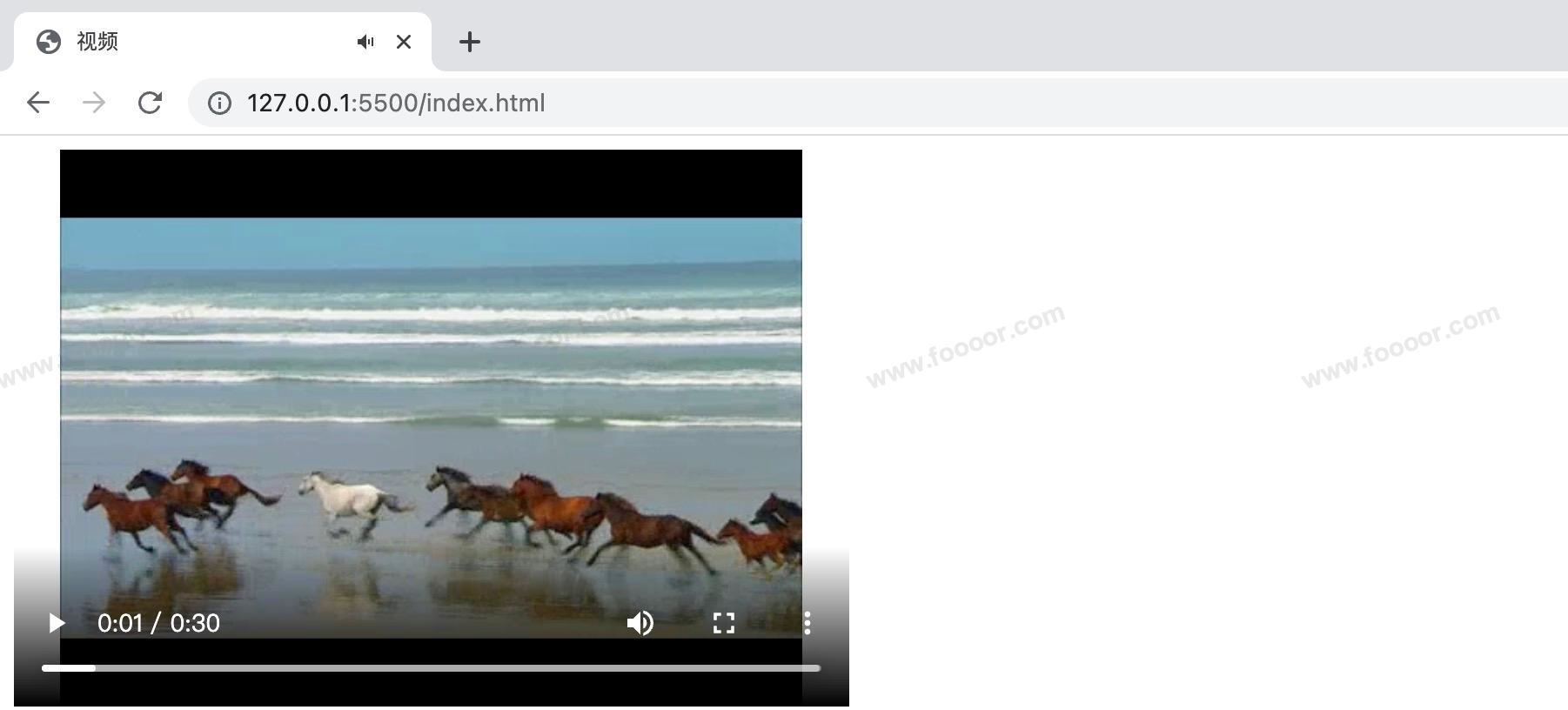Reload the current page
1568x710 pixels.
coord(150,103)
